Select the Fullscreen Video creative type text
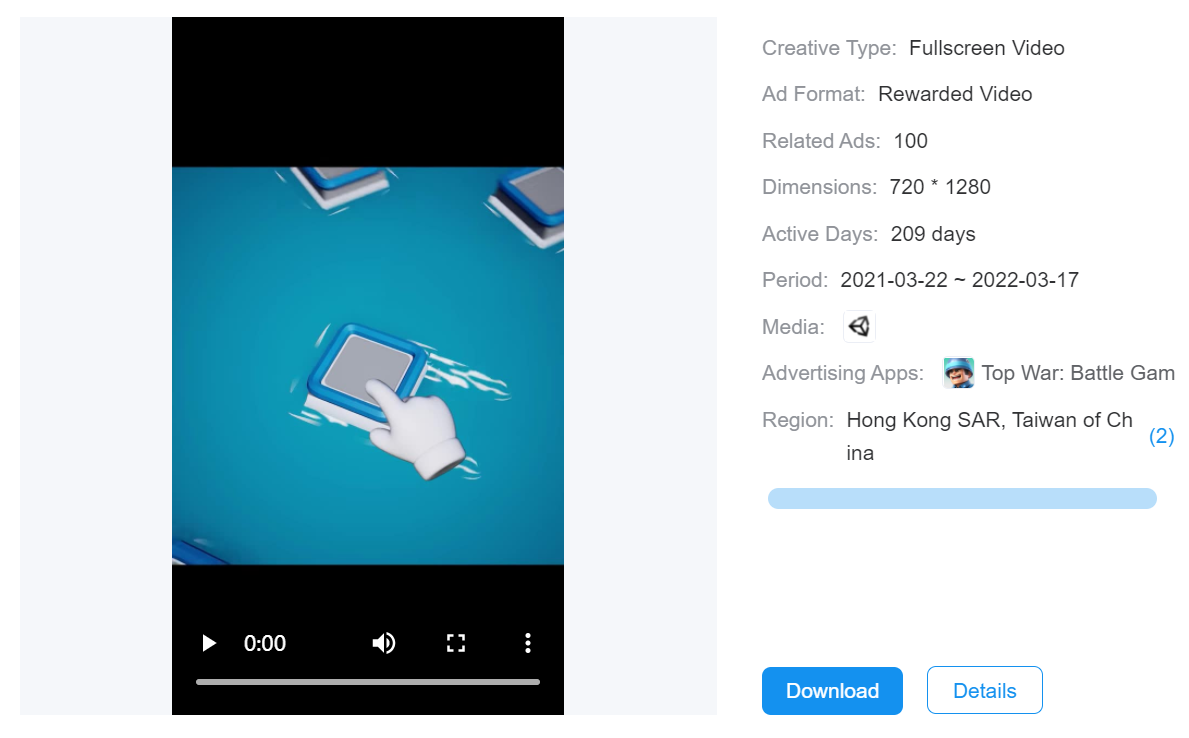This screenshot has height=738, width=1189. click(x=986, y=48)
